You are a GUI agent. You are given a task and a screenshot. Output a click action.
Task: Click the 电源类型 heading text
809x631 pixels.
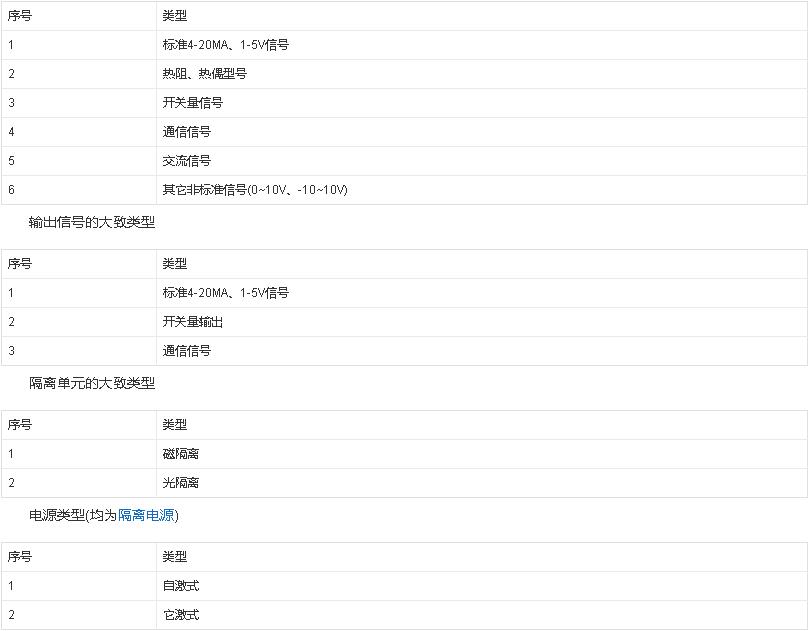pos(58,516)
